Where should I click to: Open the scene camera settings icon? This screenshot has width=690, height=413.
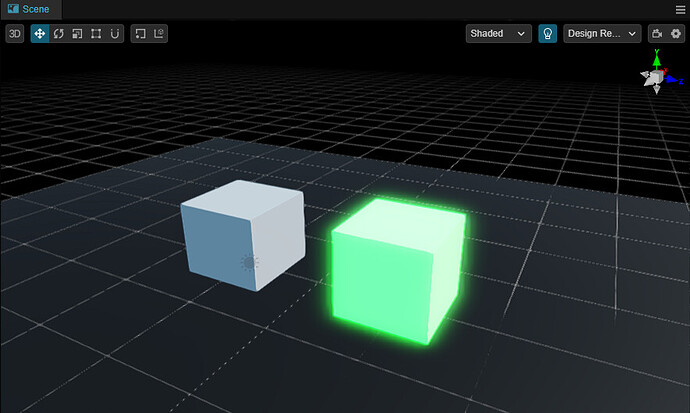click(x=657, y=33)
